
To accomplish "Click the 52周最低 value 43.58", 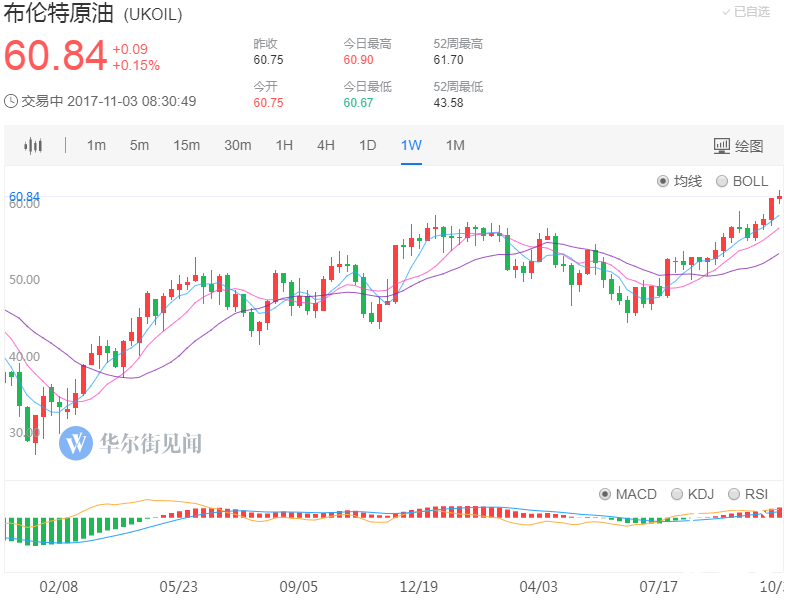I will point(448,103).
